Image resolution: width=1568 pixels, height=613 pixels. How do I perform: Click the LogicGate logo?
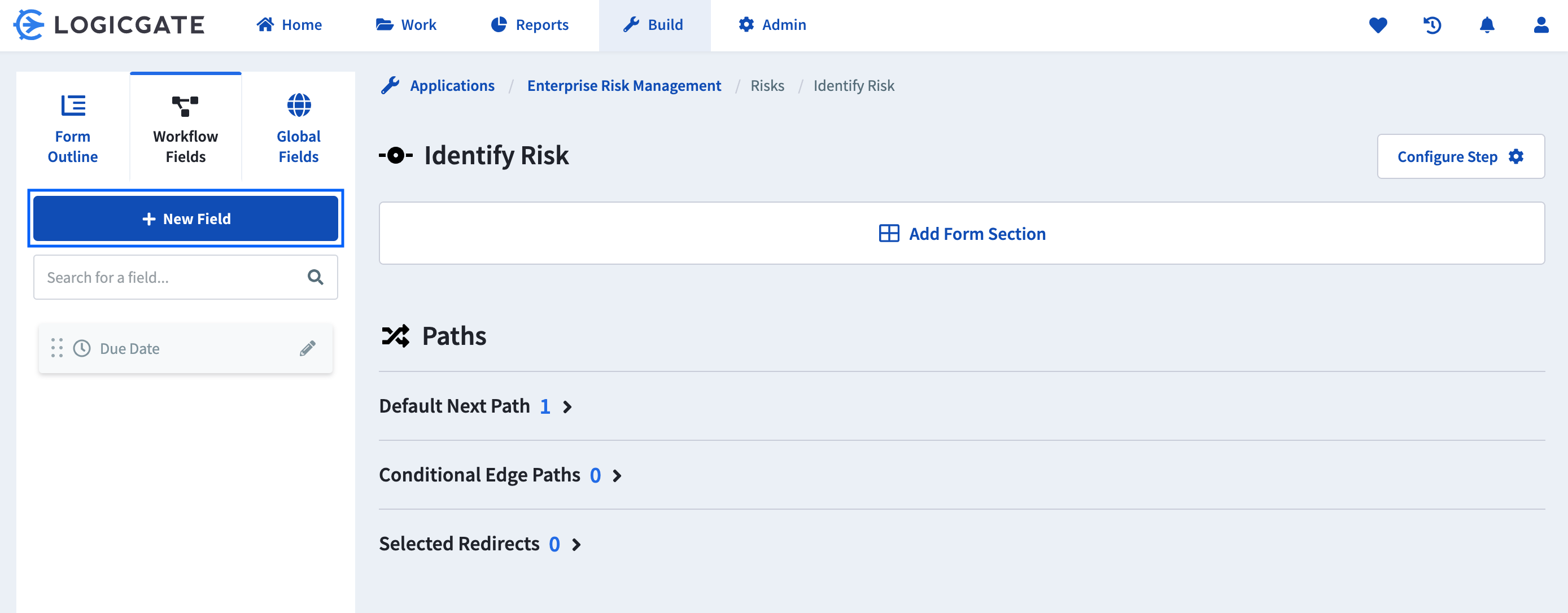tap(110, 25)
